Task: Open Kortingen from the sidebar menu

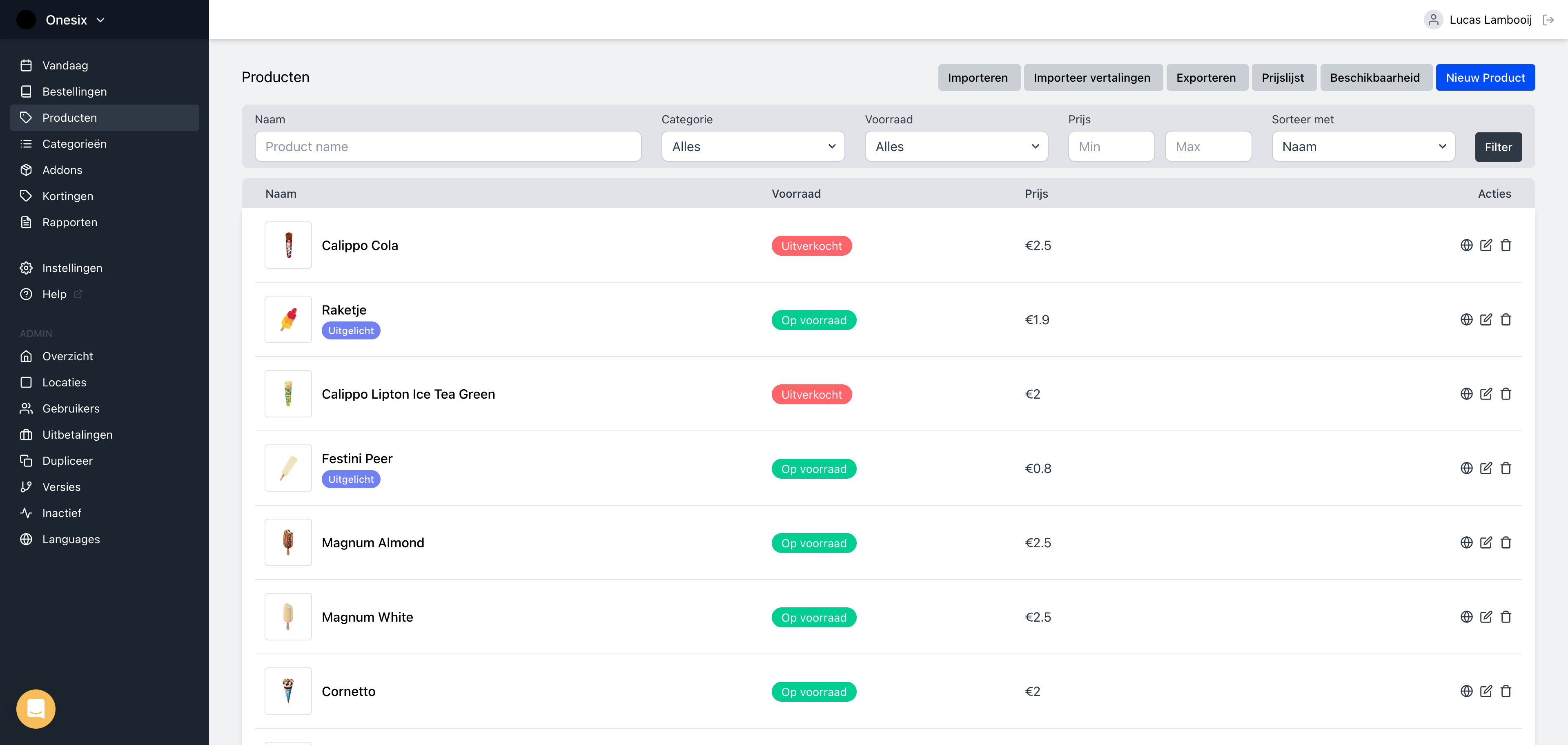Action: pos(67,196)
